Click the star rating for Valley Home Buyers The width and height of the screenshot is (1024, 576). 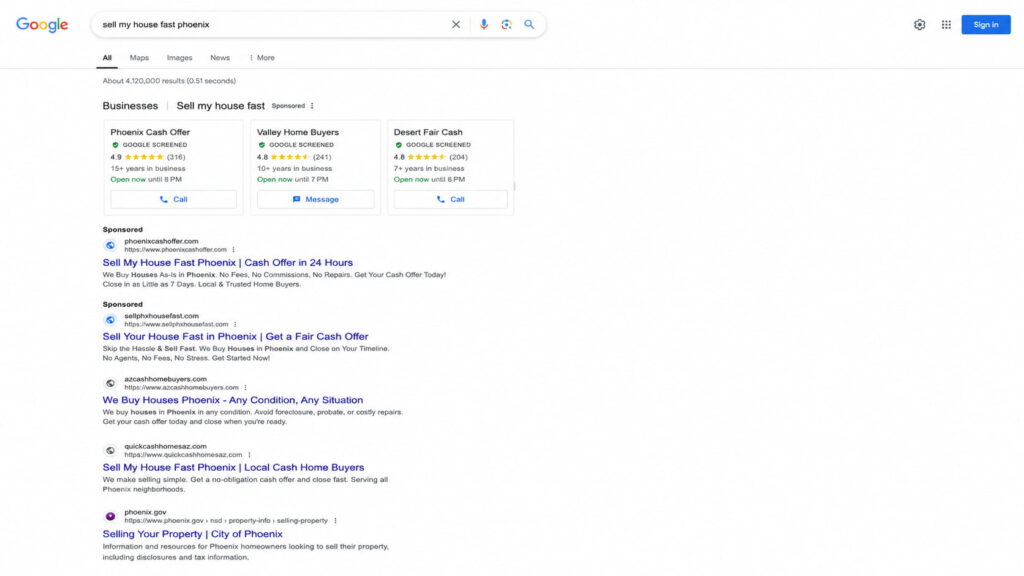point(290,157)
